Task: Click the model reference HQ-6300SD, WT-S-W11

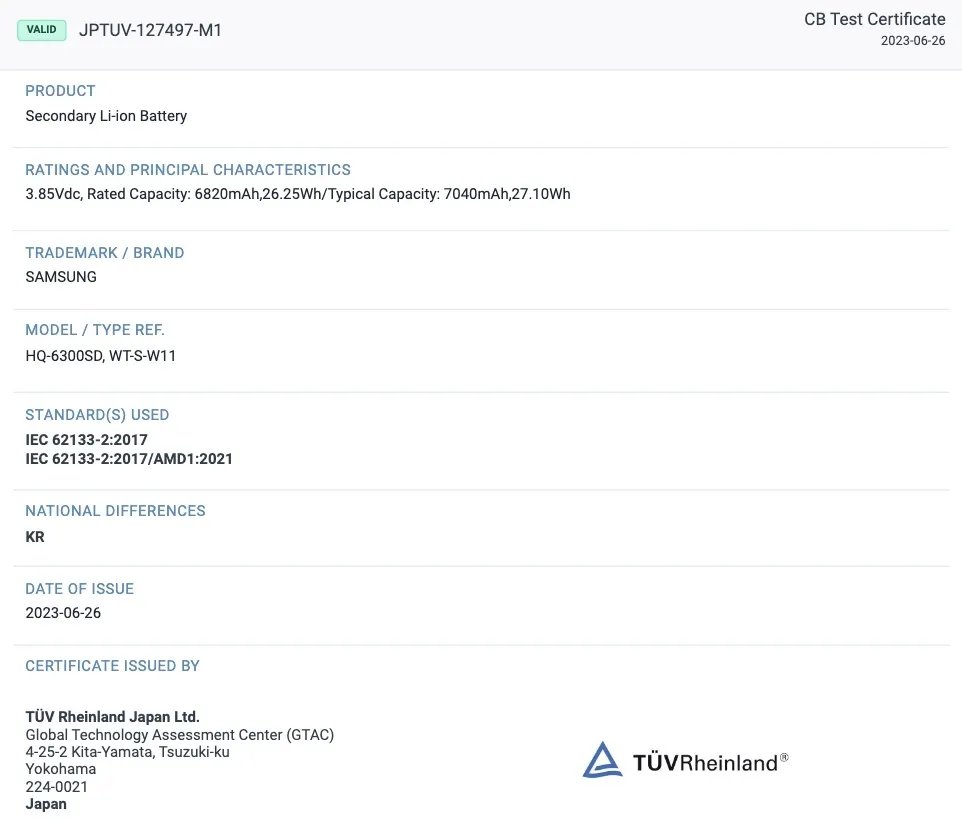Action: point(101,355)
